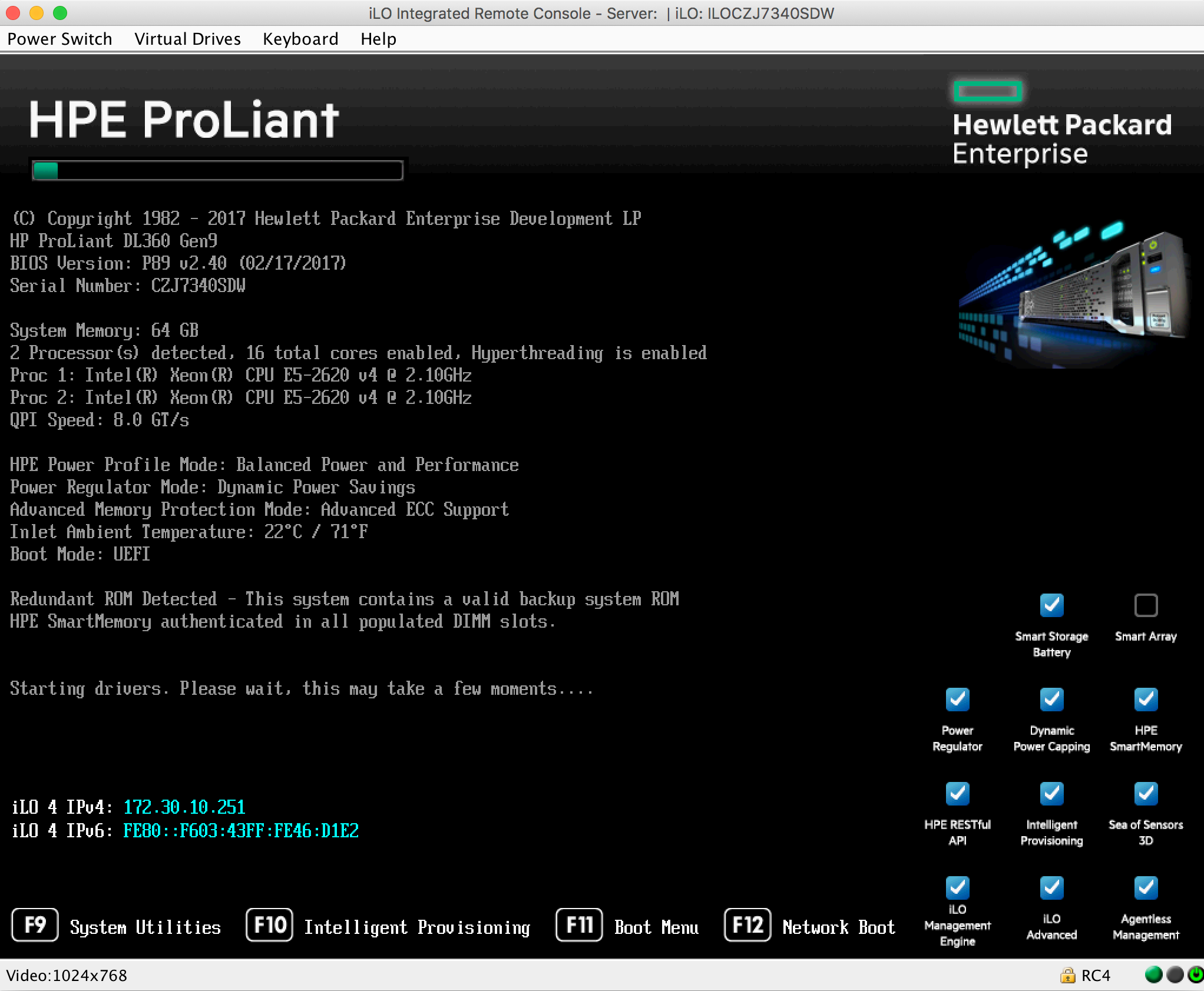Click the Serial Number CZJ7340SDW line

click(128, 286)
